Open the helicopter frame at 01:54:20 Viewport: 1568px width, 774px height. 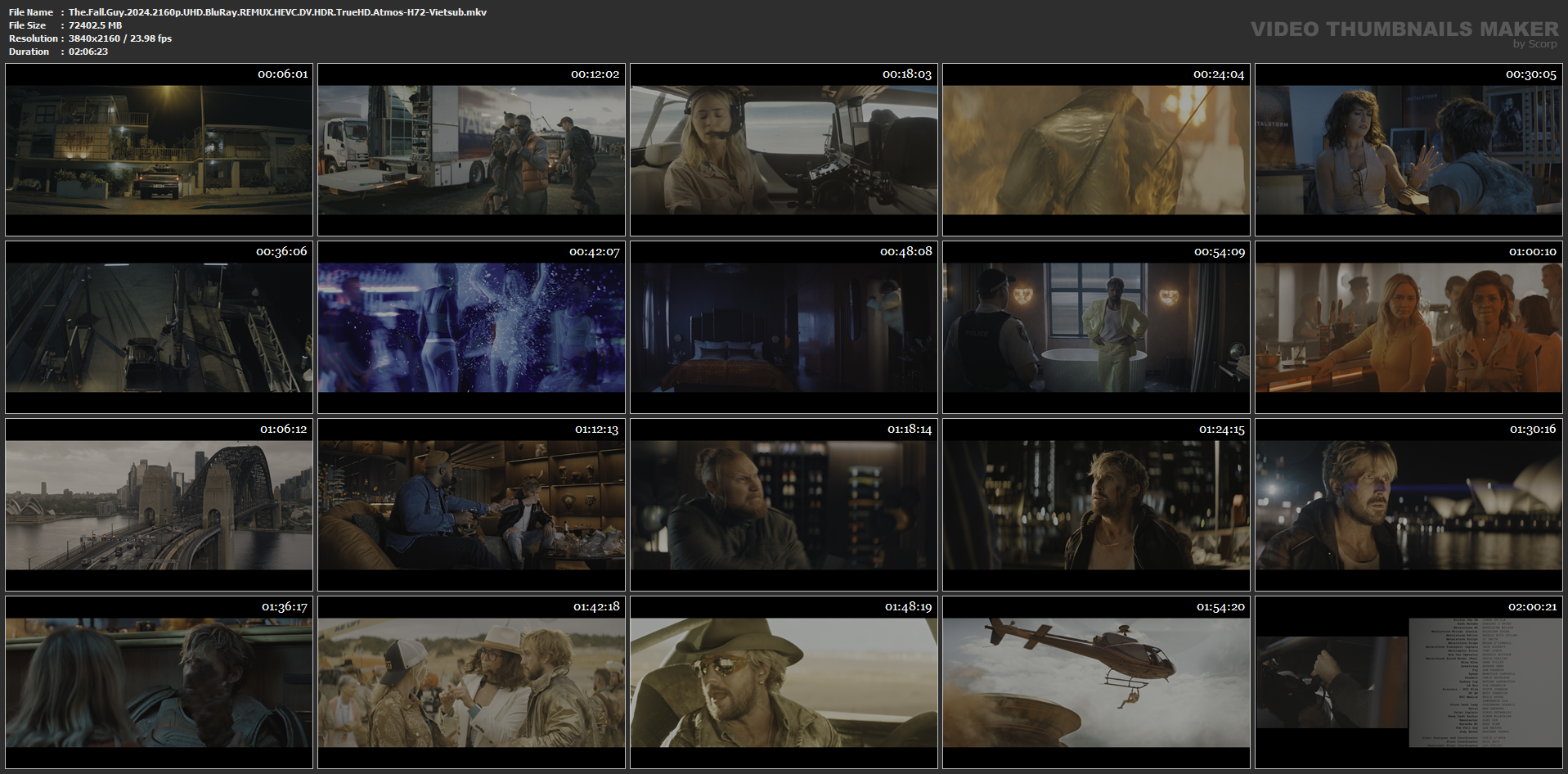pos(1096,682)
